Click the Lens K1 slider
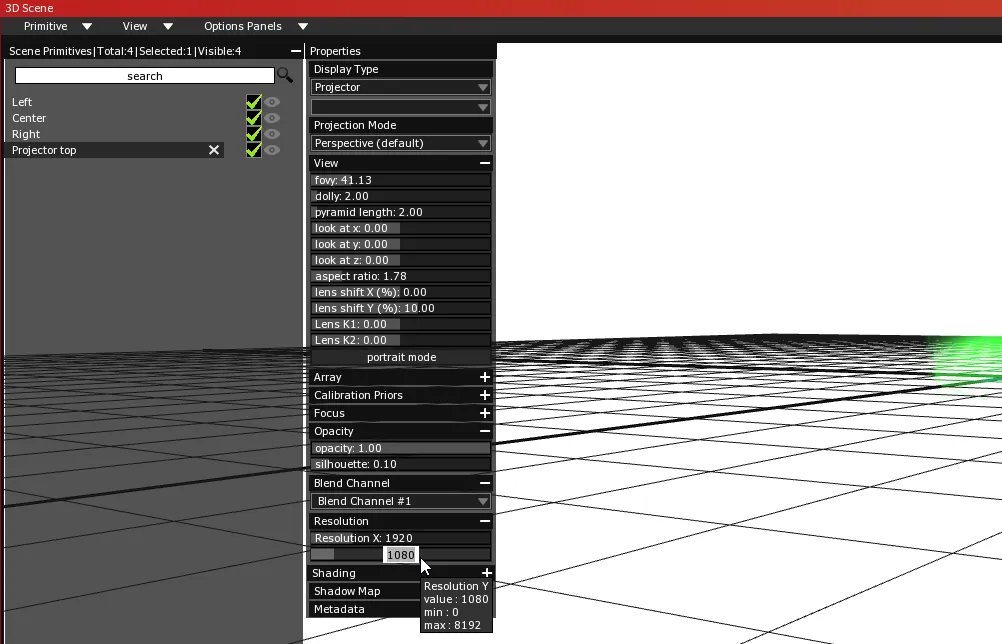This screenshot has height=644, width=1002. click(401, 324)
